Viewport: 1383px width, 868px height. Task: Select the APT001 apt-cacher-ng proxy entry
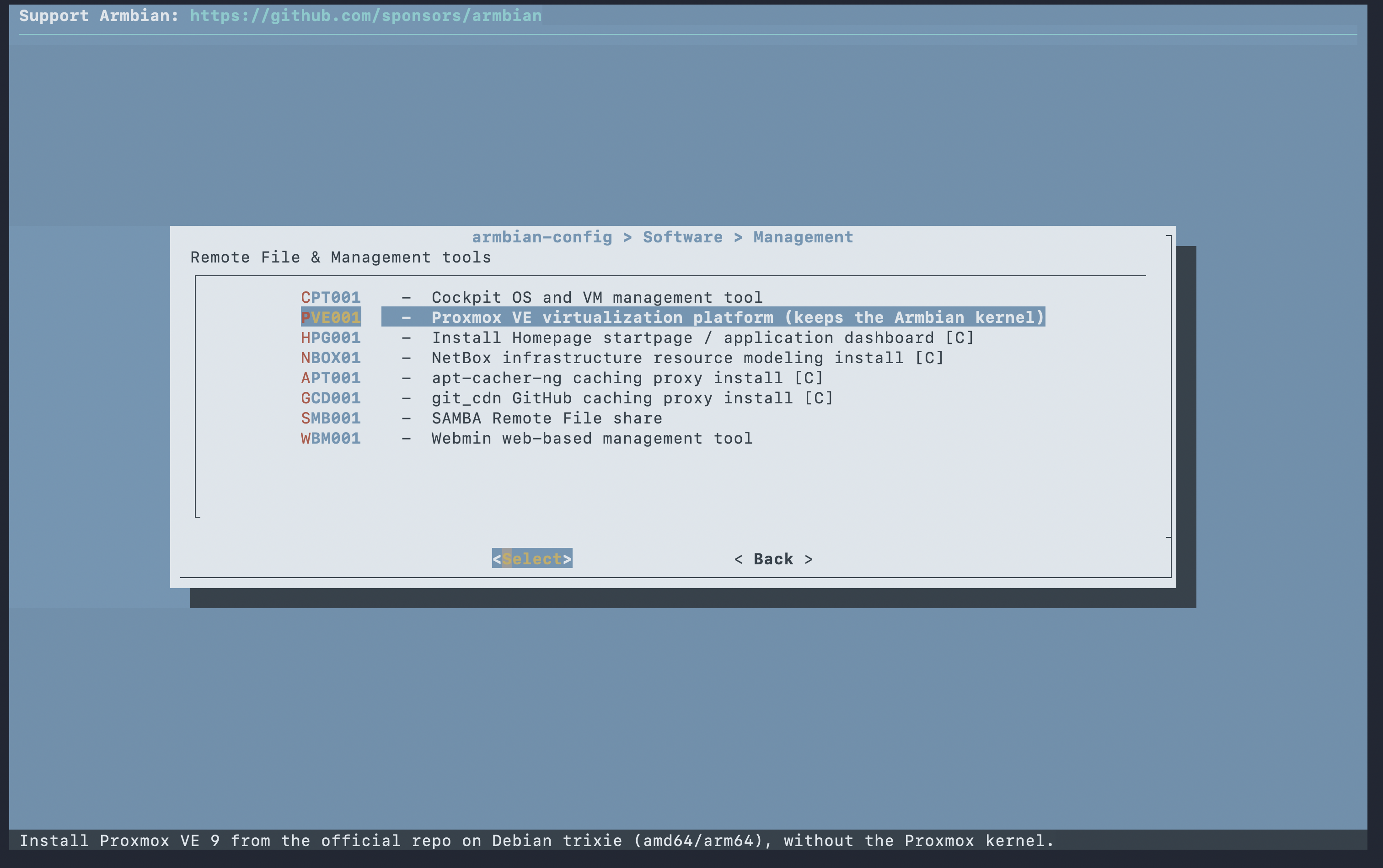(x=562, y=378)
